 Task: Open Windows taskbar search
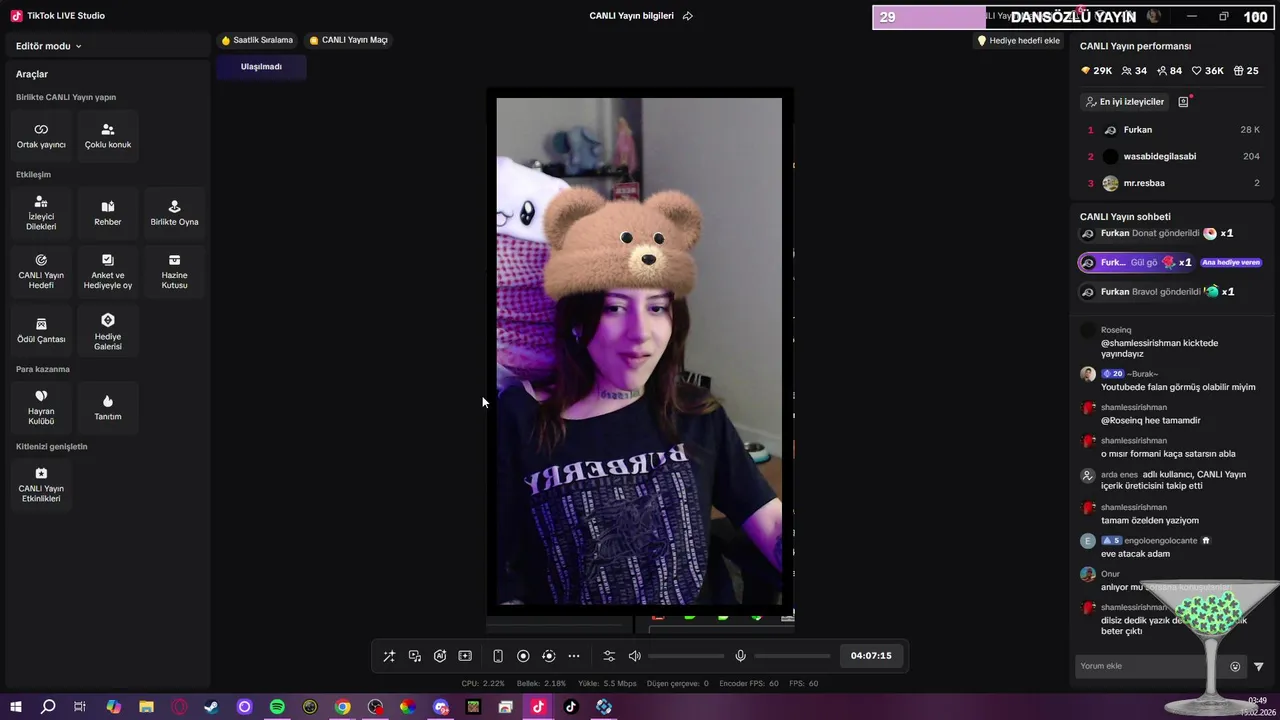[48, 707]
